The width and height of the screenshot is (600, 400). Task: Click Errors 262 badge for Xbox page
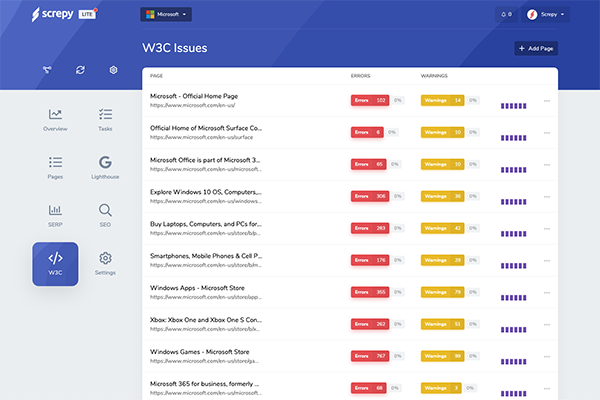click(x=370, y=324)
